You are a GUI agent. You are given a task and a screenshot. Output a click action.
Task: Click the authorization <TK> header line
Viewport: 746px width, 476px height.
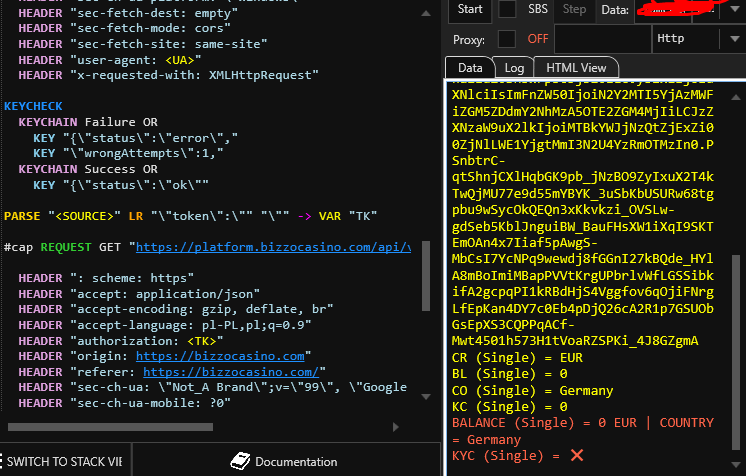click(121, 341)
